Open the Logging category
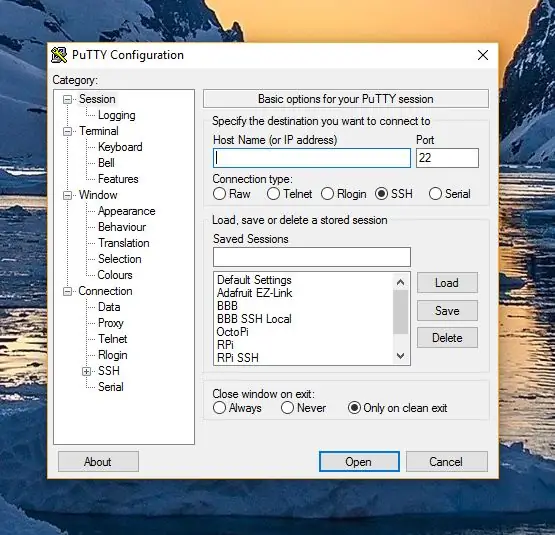 (116, 115)
